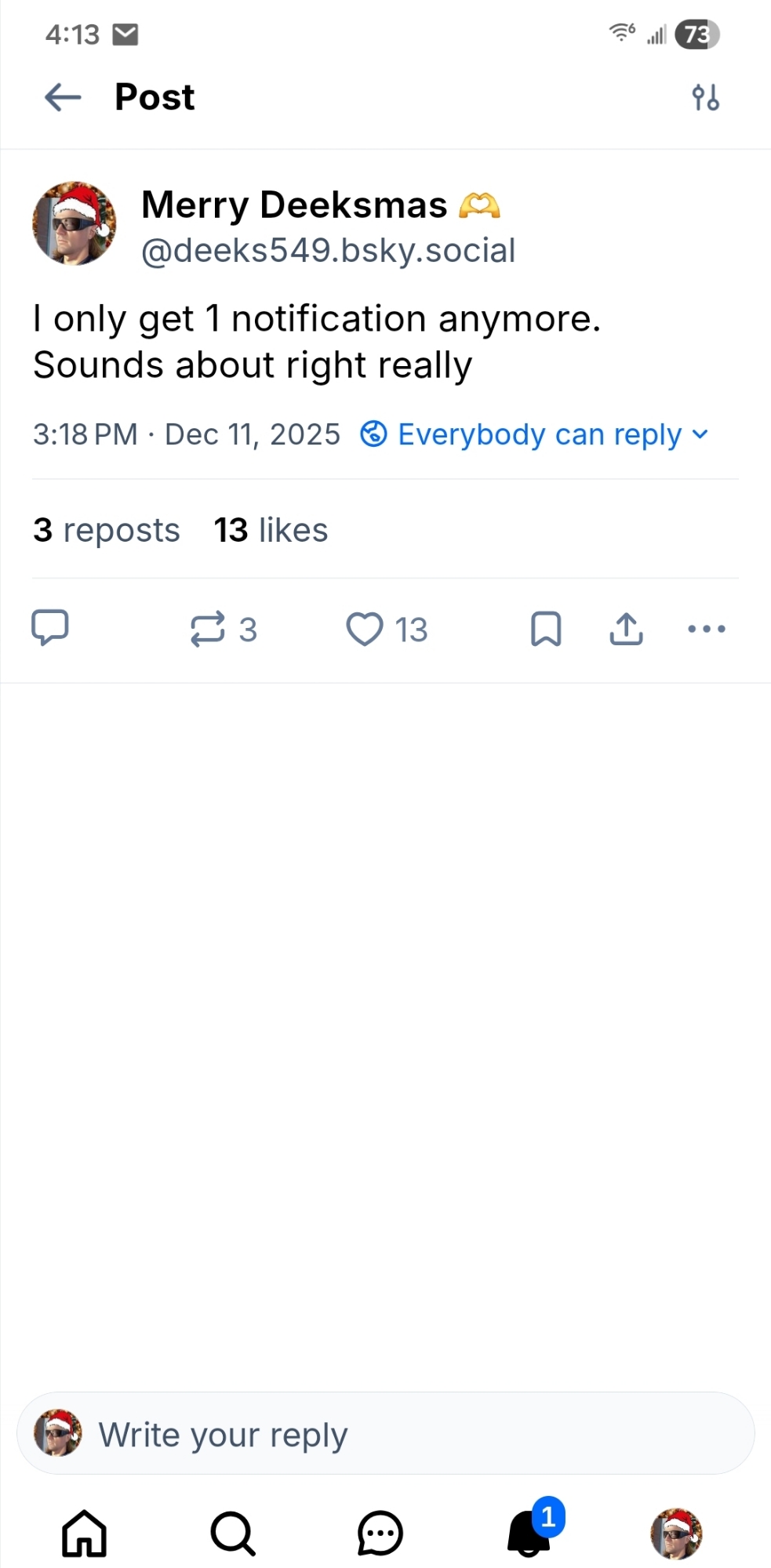The height and width of the screenshot is (1568, 771).
Task: Expand 'Everybody can reply' dropdown
Action: (x=535, y=434)
